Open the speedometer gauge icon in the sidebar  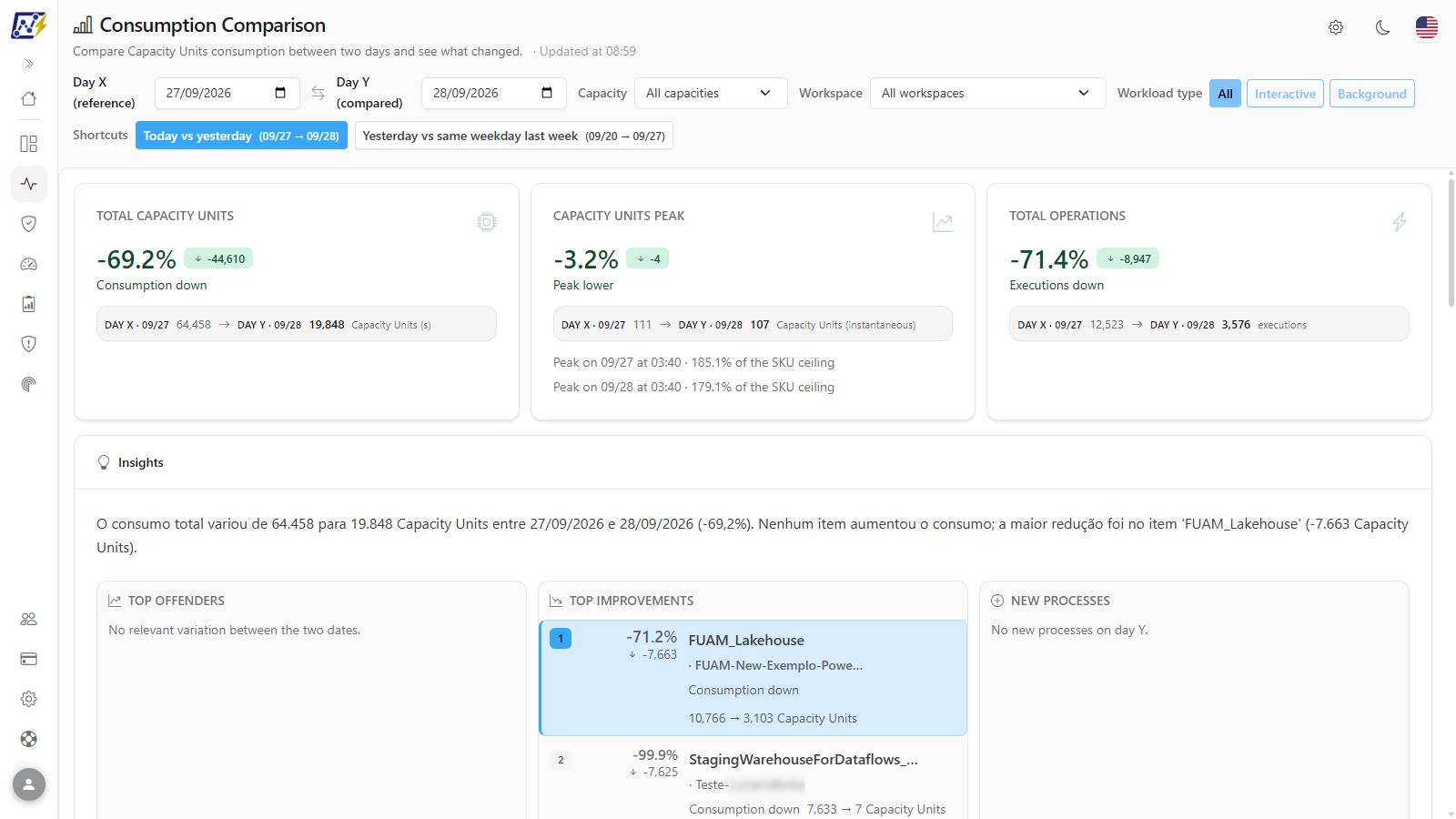coord(29,264)
